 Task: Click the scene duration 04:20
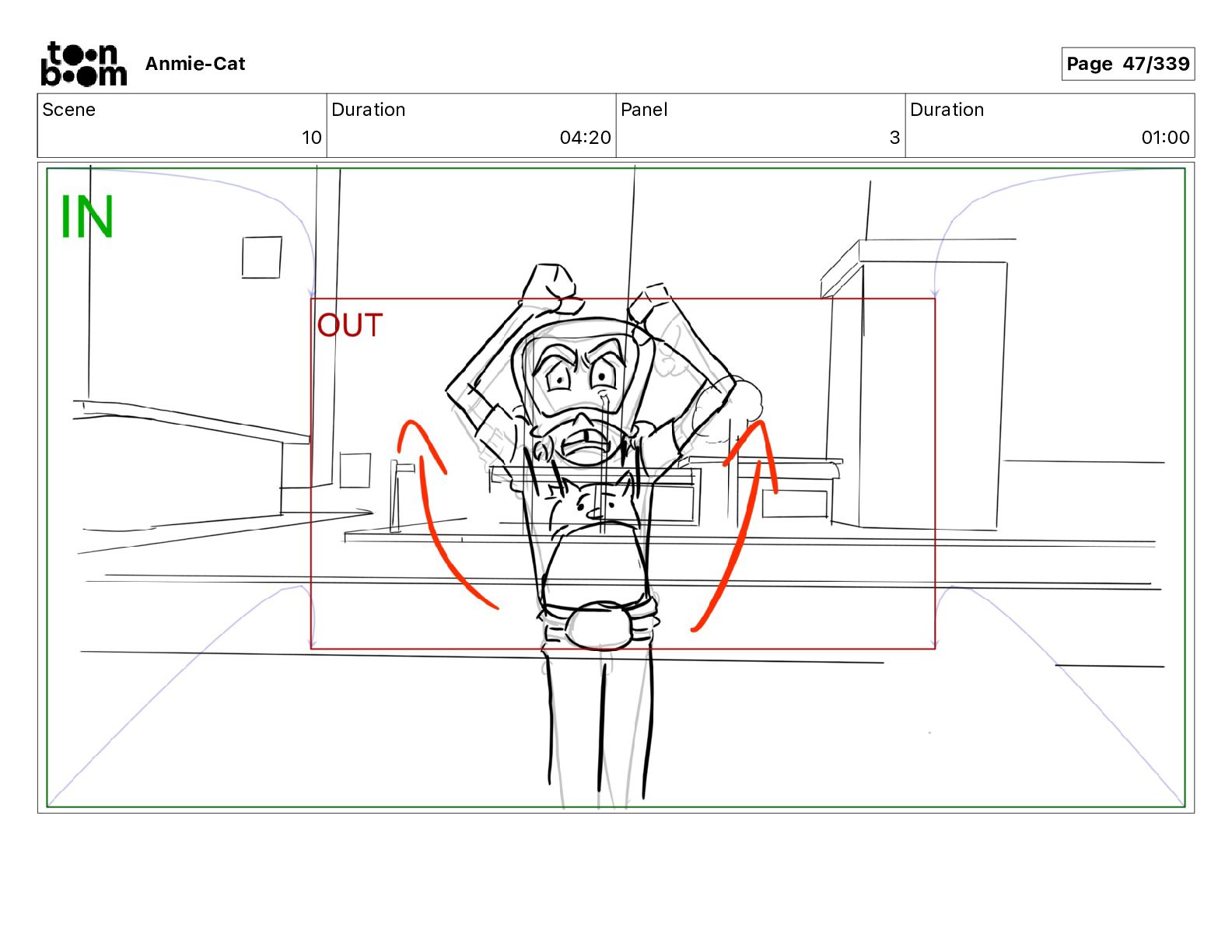(x=586, y=138)
